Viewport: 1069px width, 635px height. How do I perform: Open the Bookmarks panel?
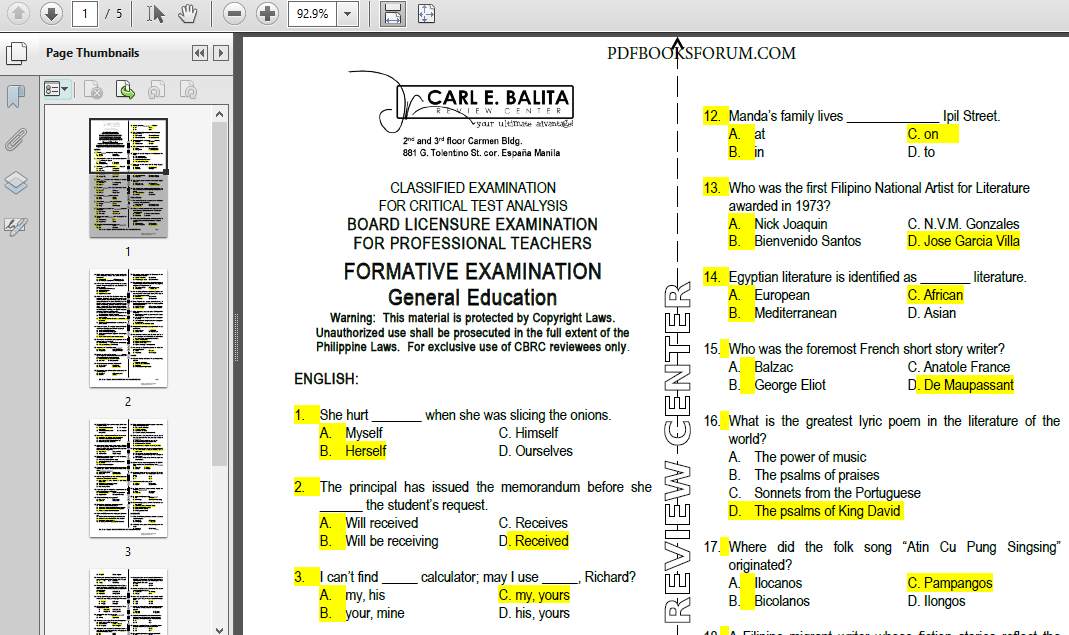point(16,96)
